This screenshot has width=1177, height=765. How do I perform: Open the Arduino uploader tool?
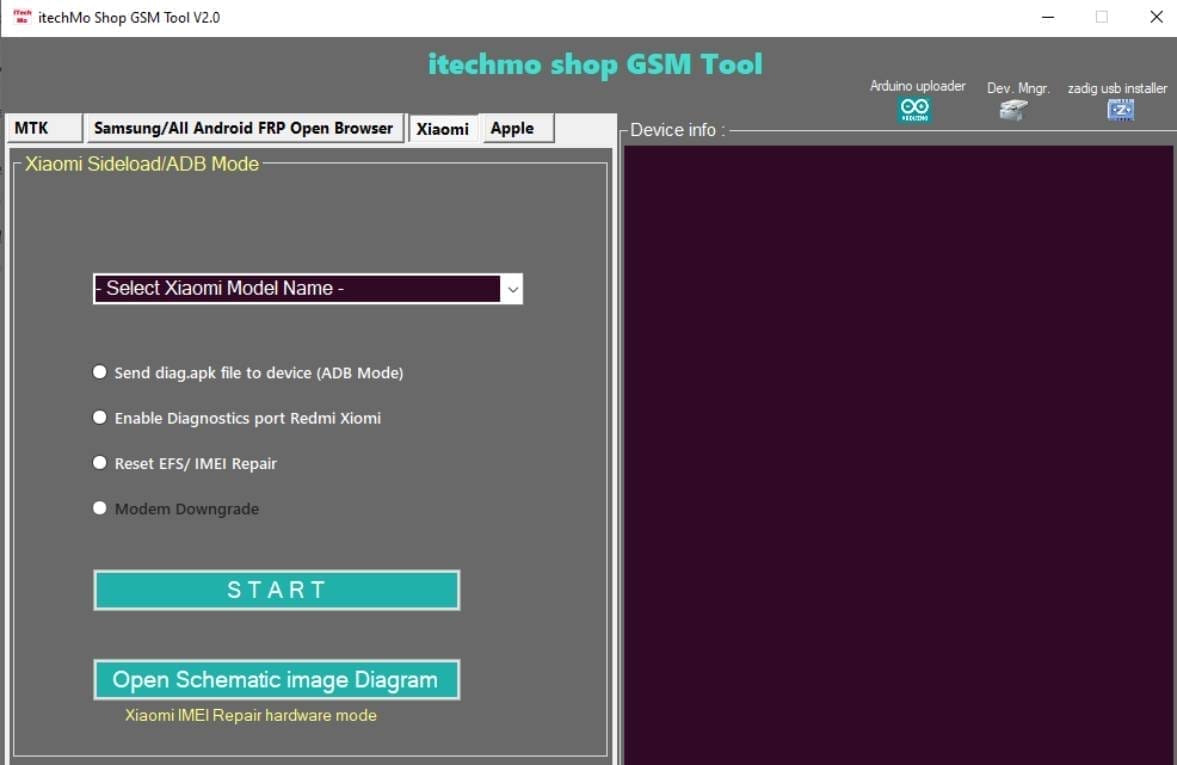[916, 107]
